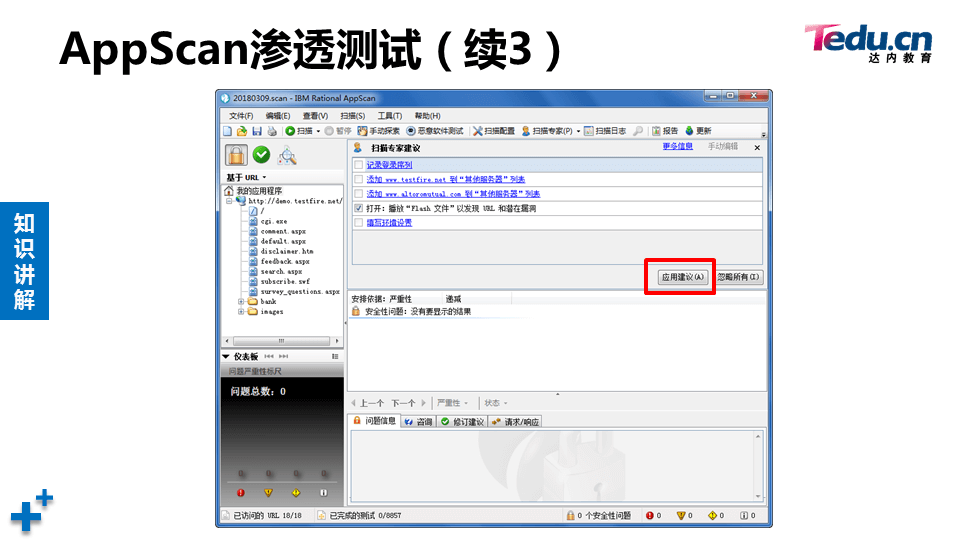Screen dimensions: 960x540
Task: Check the 添加 www.altoromutual.com checkbox
Action: click(359, 194)
